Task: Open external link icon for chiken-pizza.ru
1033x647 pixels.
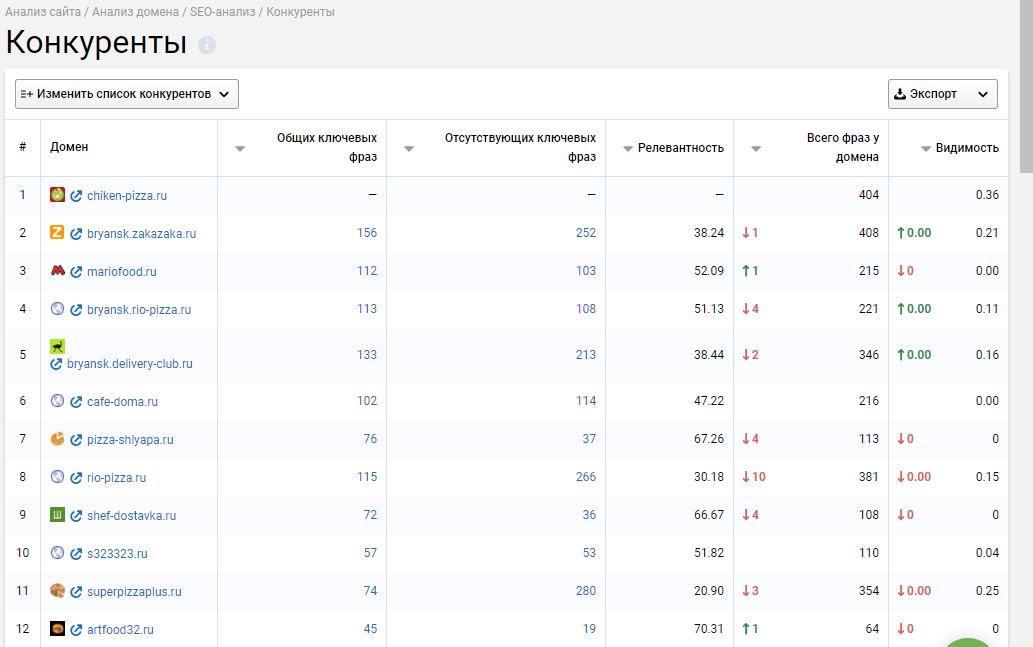Action: [76, 196]
